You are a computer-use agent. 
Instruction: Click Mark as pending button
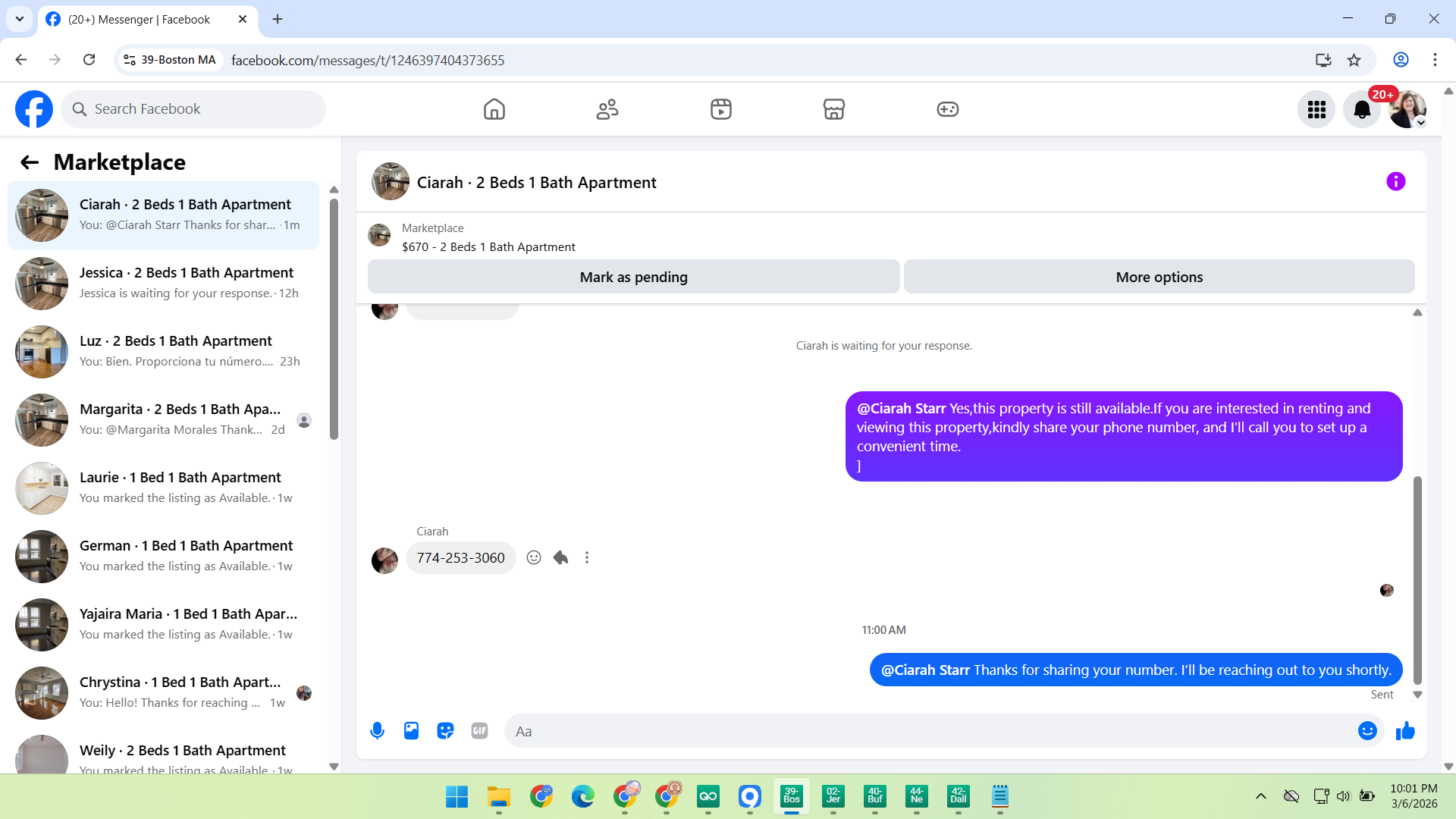tap(633, 278)
